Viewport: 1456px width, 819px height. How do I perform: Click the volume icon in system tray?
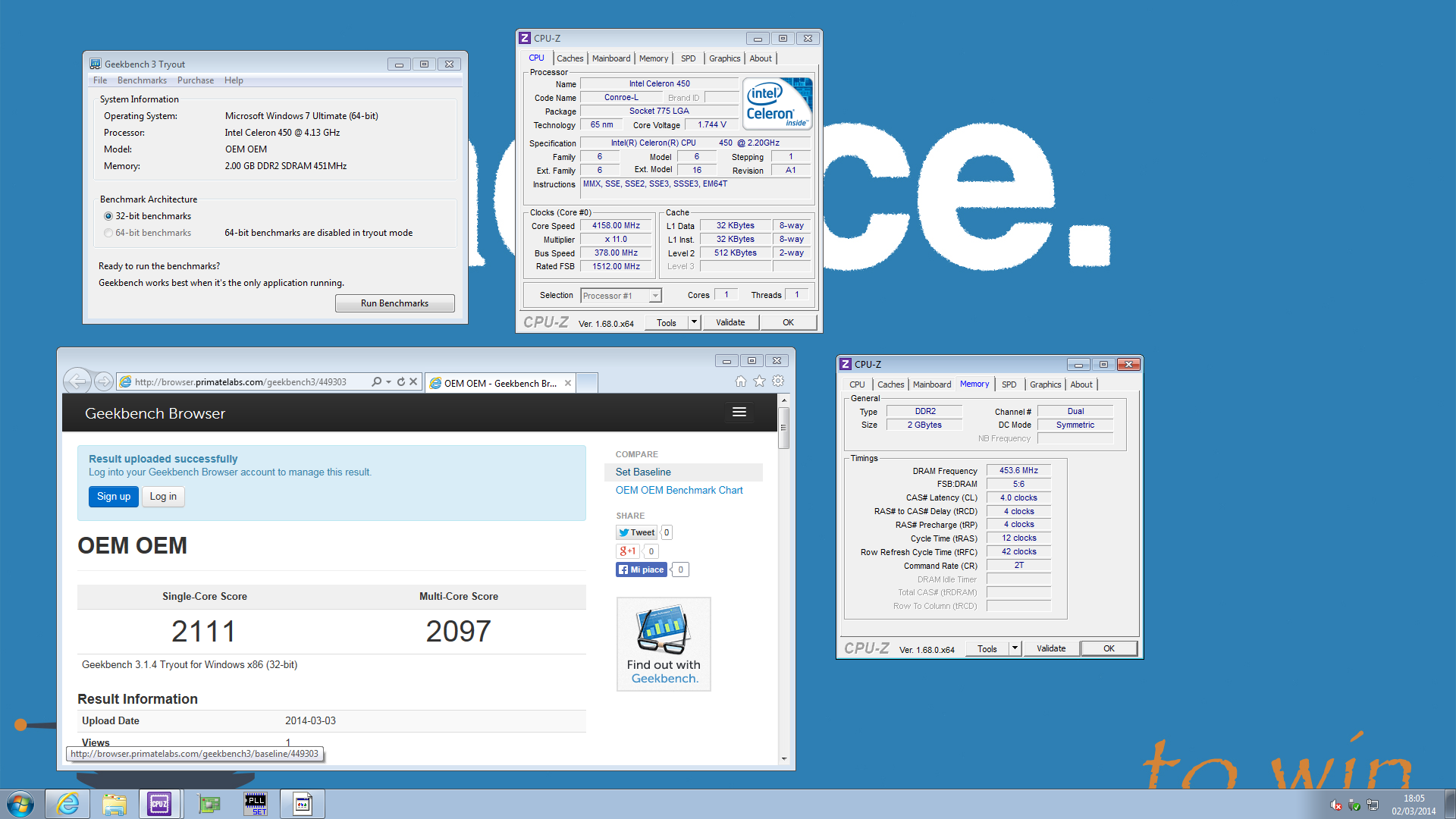coord(1336,805)
